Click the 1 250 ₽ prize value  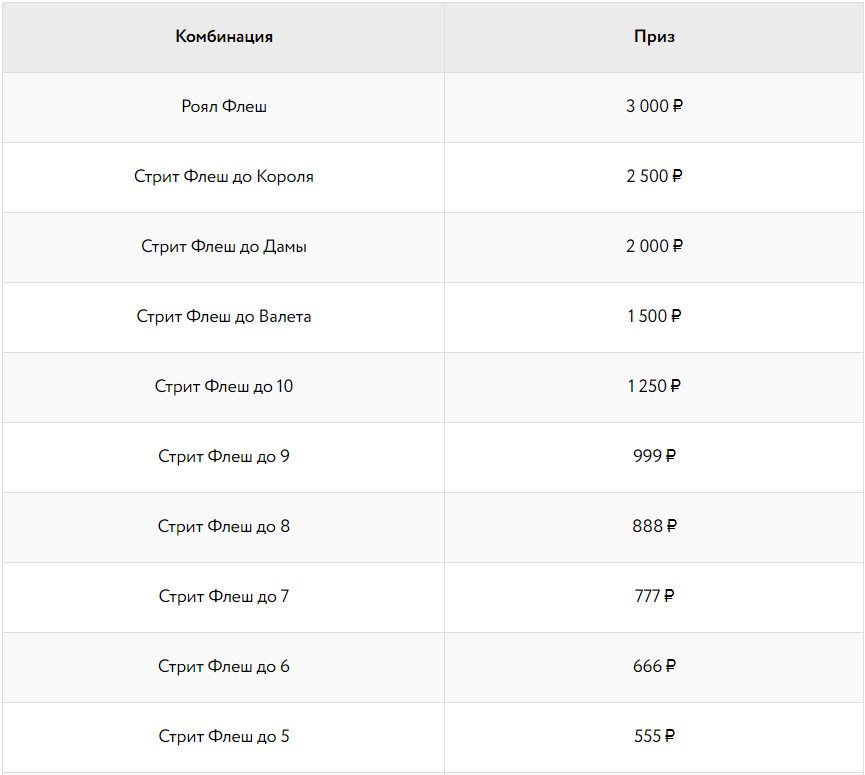pyautogui.click(x=654, y=387)
